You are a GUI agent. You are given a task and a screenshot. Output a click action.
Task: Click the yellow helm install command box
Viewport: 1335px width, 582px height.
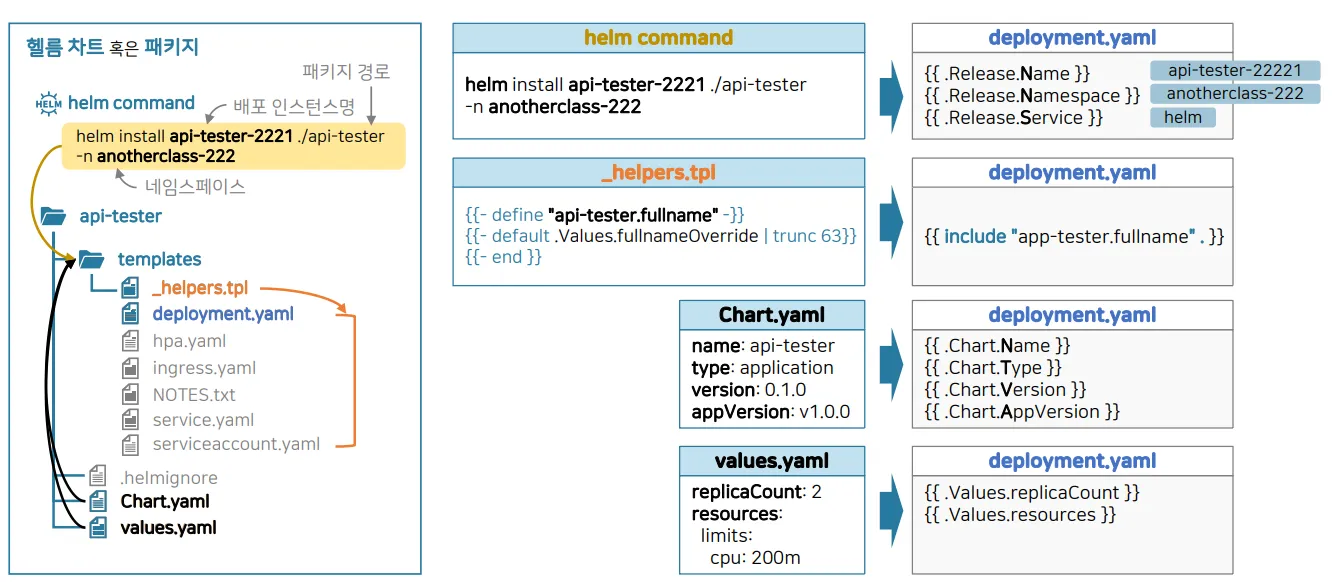pyautogui.click(x=234, y=146)
